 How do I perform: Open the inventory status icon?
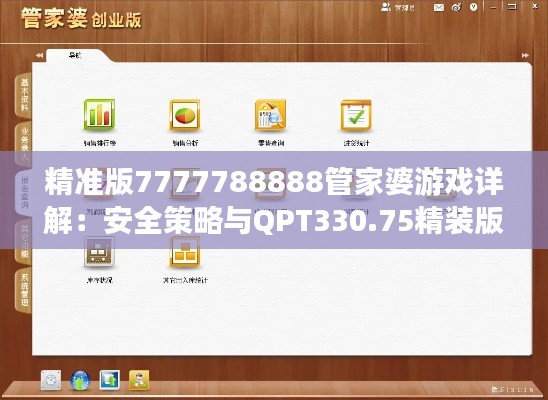click(99, 252)
